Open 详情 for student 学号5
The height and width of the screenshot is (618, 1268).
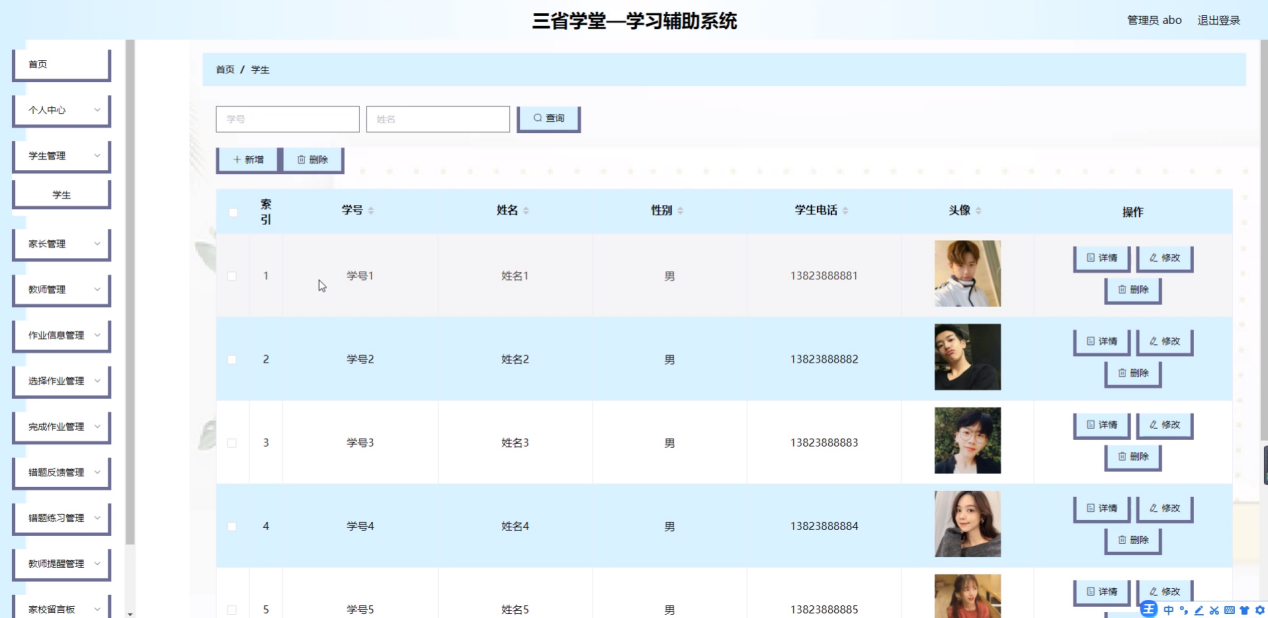(x=1101, y=592)
